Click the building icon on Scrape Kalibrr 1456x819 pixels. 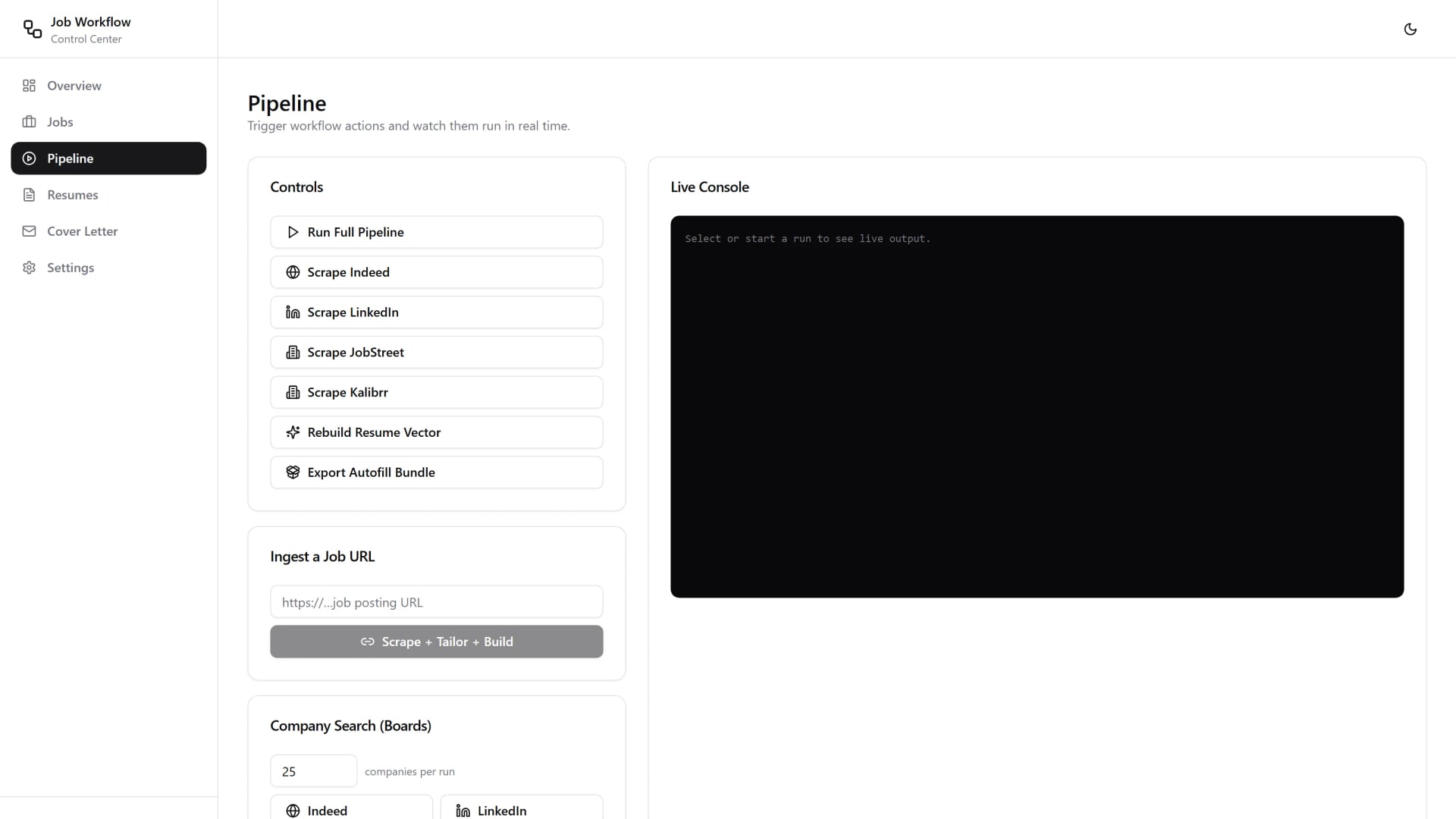[293, 392]
